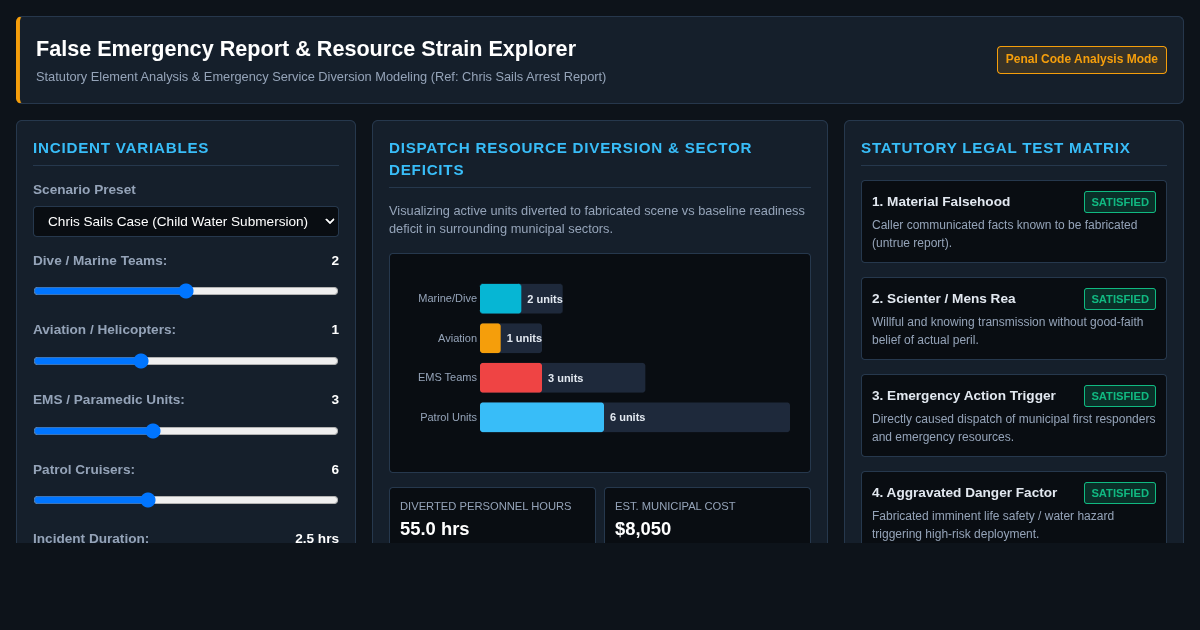Viewport: 1200px width, 630px height.
Task: Click the 'INCIDENT VARIABLES' panel heading
Action: tap(121, 148)
